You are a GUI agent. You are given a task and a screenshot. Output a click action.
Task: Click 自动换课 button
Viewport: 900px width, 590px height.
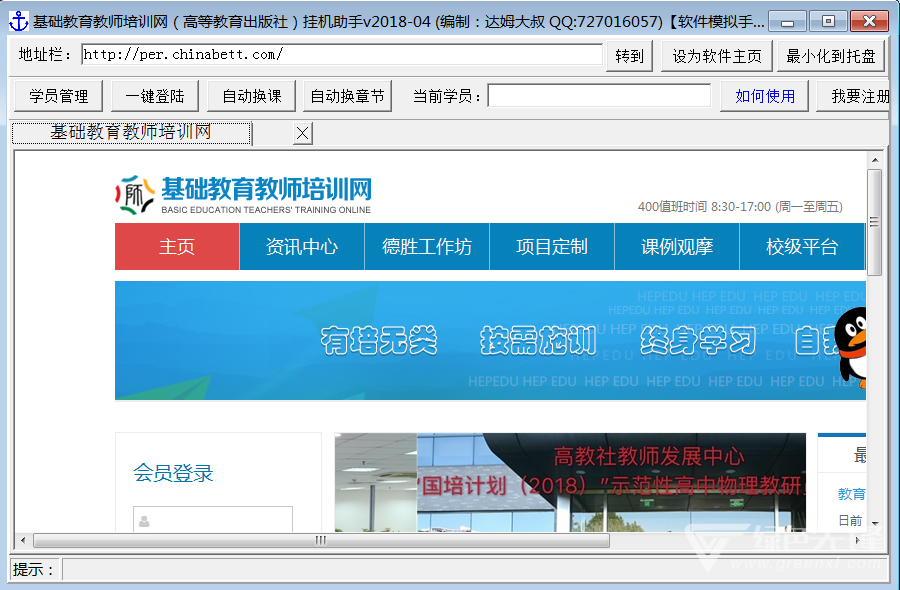[x=251, y=96]
